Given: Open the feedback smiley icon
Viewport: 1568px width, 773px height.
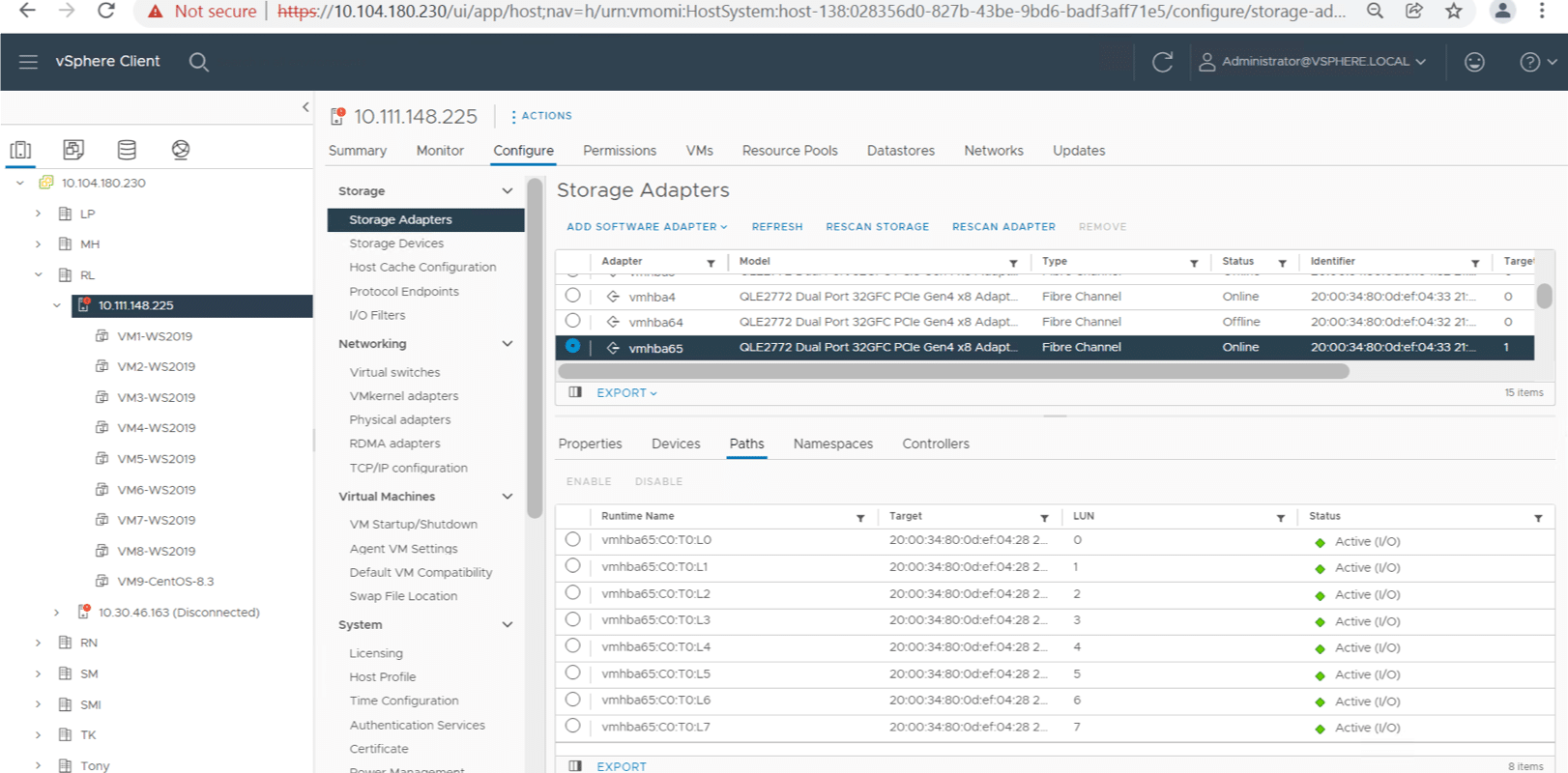Looking at the screenshot, I should [x=1474, y=62].
